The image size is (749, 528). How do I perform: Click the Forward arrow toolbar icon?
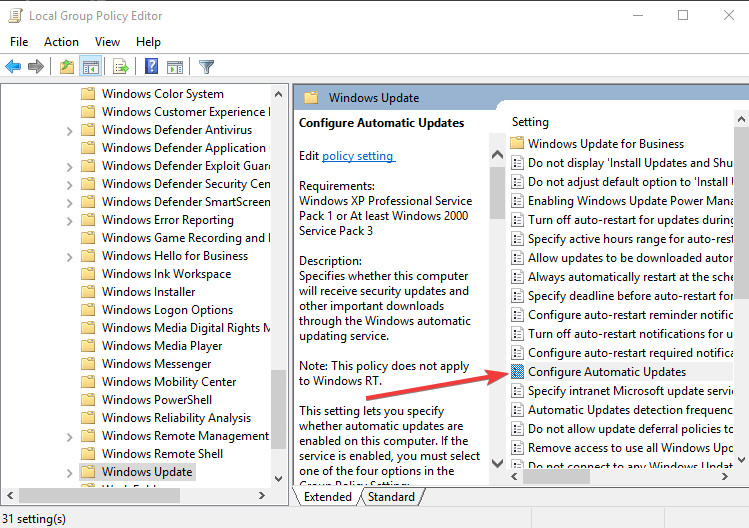(x=36, y=66)
